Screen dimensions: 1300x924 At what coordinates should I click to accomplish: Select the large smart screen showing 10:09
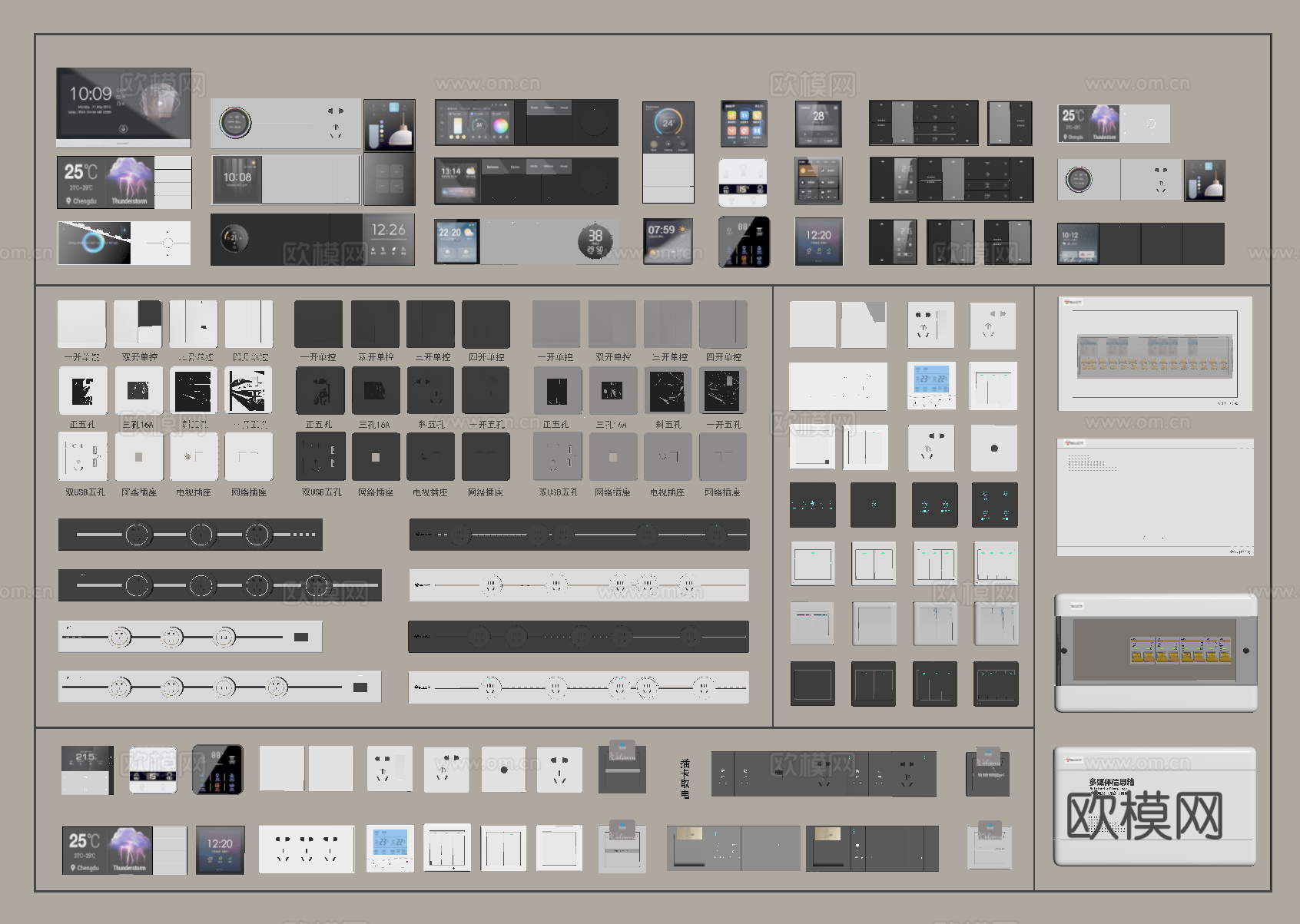123,107
